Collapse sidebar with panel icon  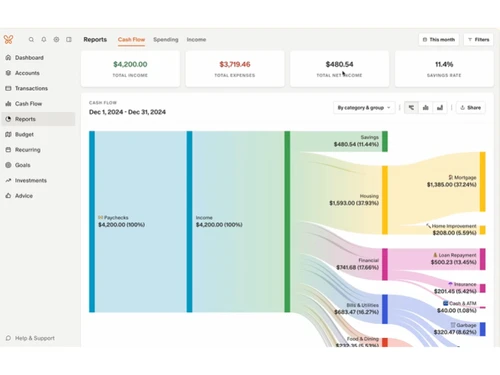69,39
